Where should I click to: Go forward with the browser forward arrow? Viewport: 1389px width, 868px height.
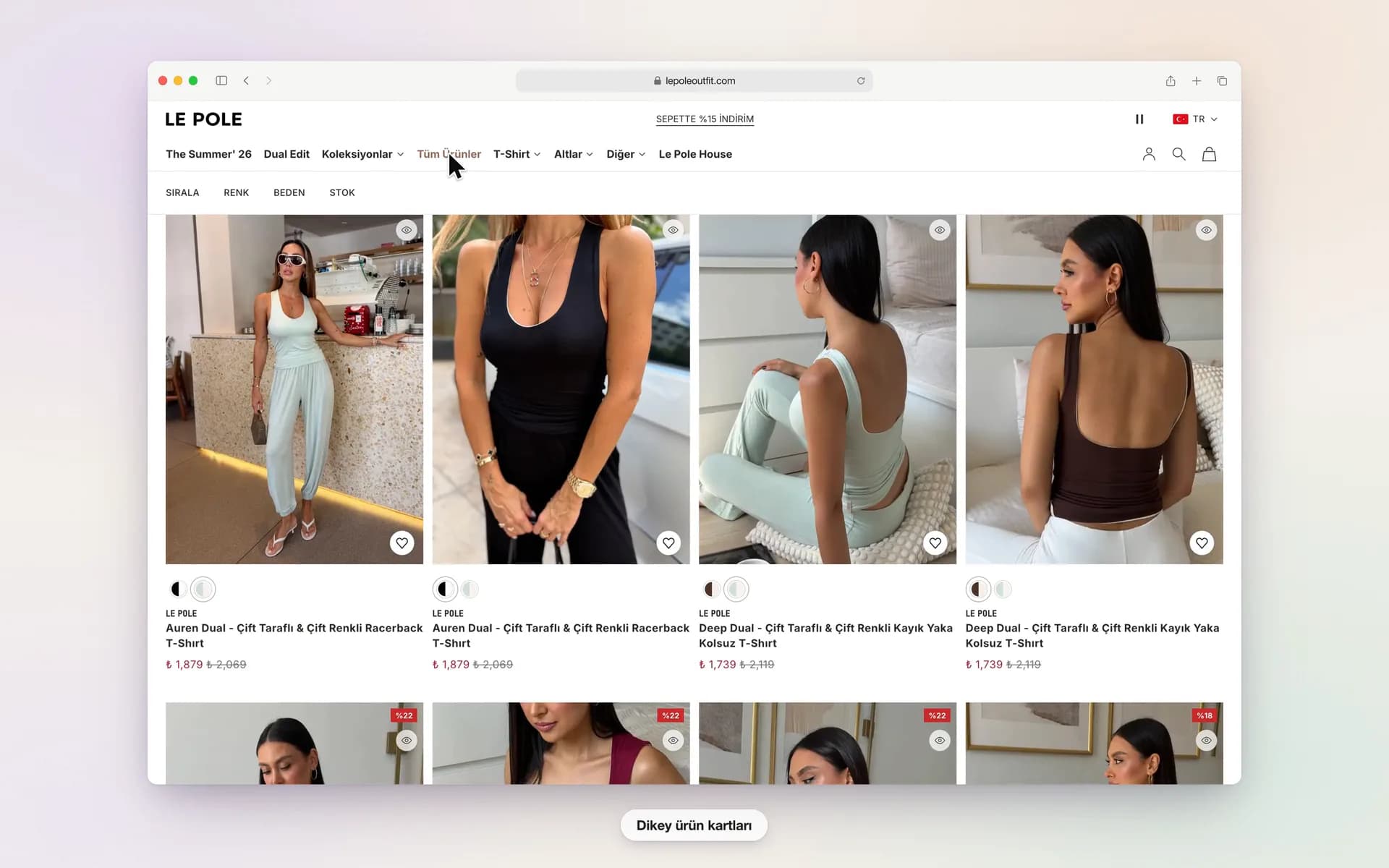(268, 81)
